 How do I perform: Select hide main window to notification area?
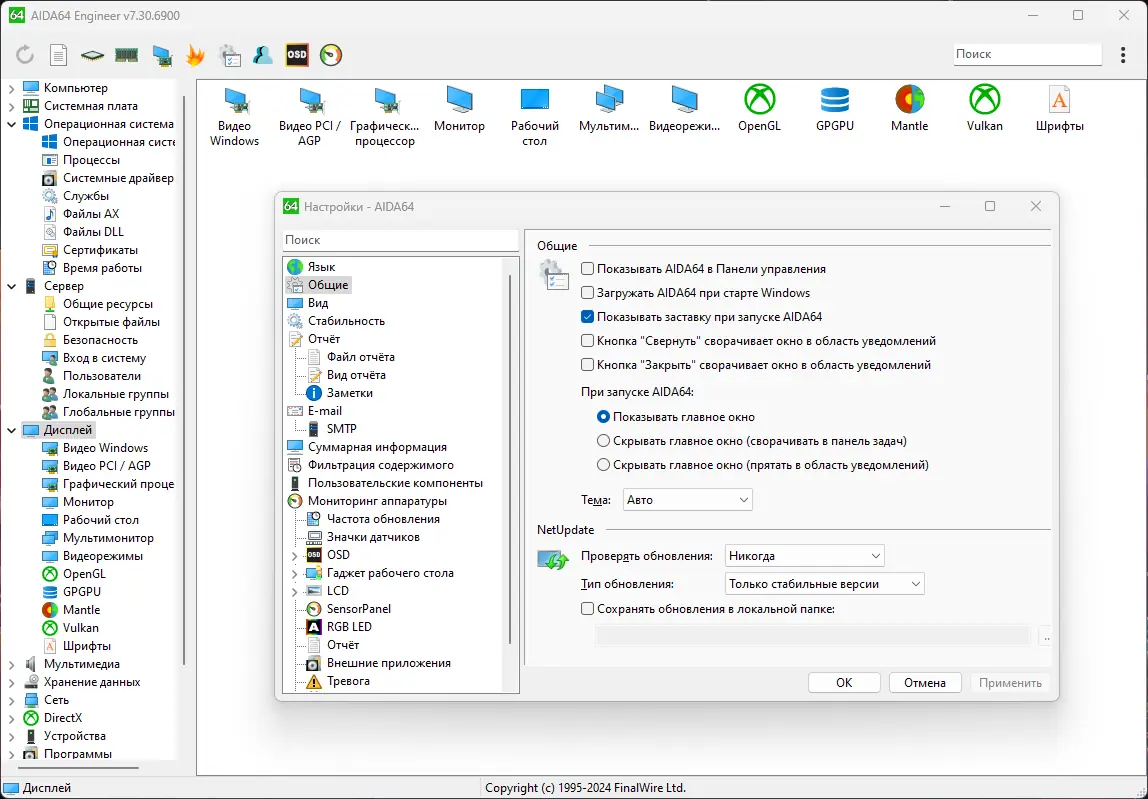[603, 465]
